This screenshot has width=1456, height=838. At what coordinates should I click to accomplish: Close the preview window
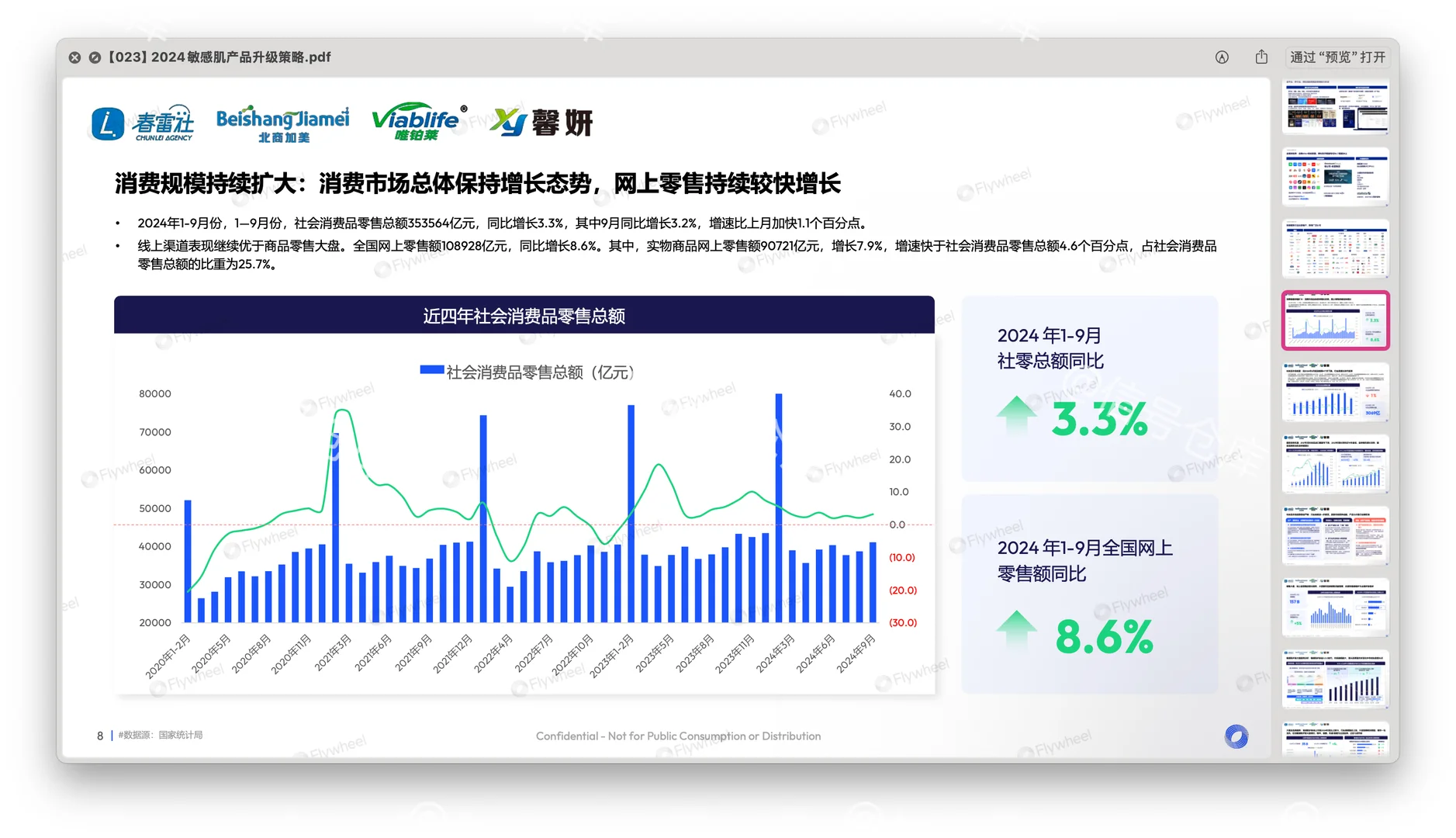click(74, 57)
